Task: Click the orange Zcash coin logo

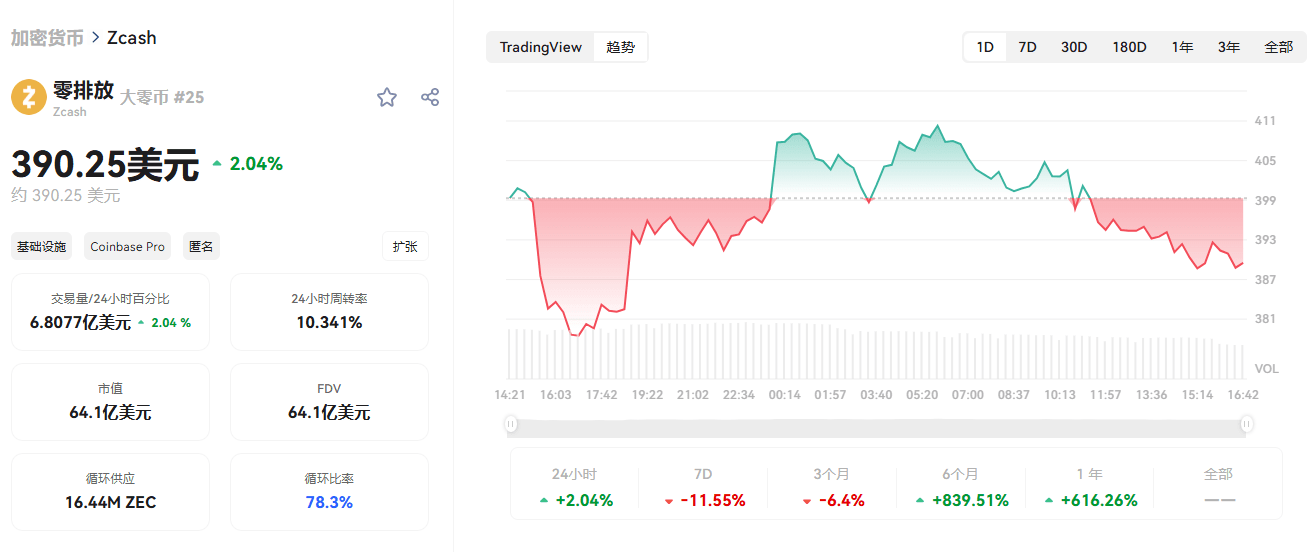Action: coord(29,97)
